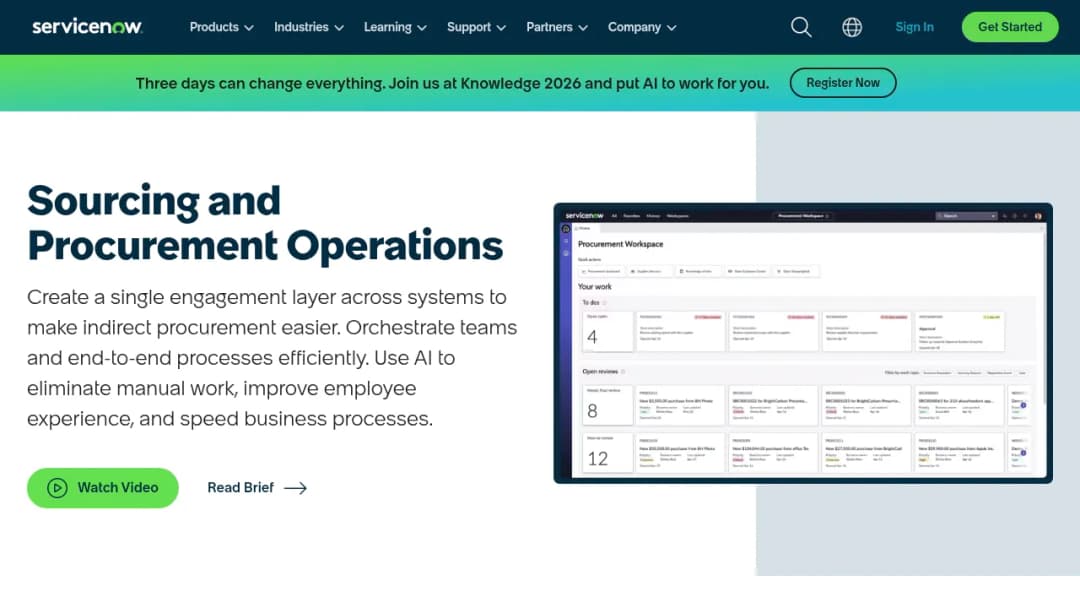Expand the Industries chevron
This screenshot has height=608, width=1080.
[x=339, y=28]
